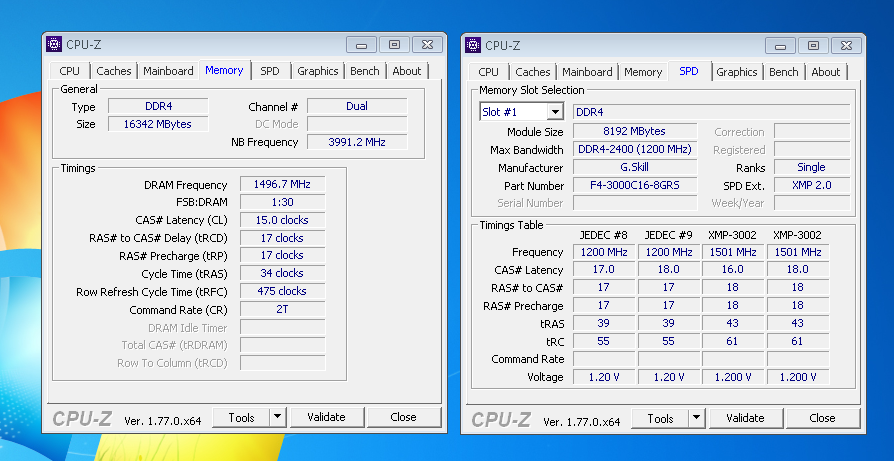
Task: Select Memory tab in left window
Action: click(224, 70)
